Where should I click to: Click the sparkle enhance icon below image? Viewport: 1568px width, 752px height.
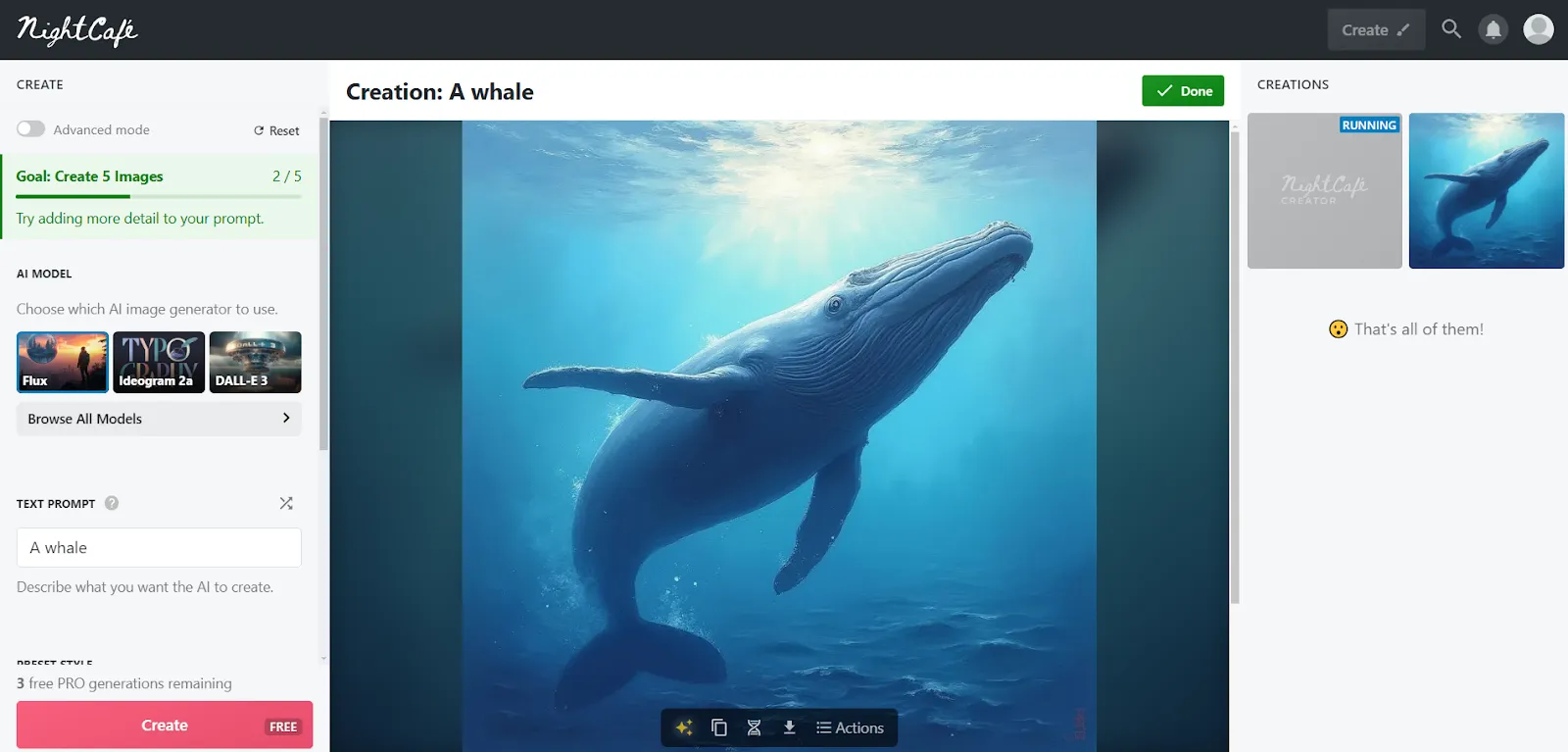click(684, 727)
